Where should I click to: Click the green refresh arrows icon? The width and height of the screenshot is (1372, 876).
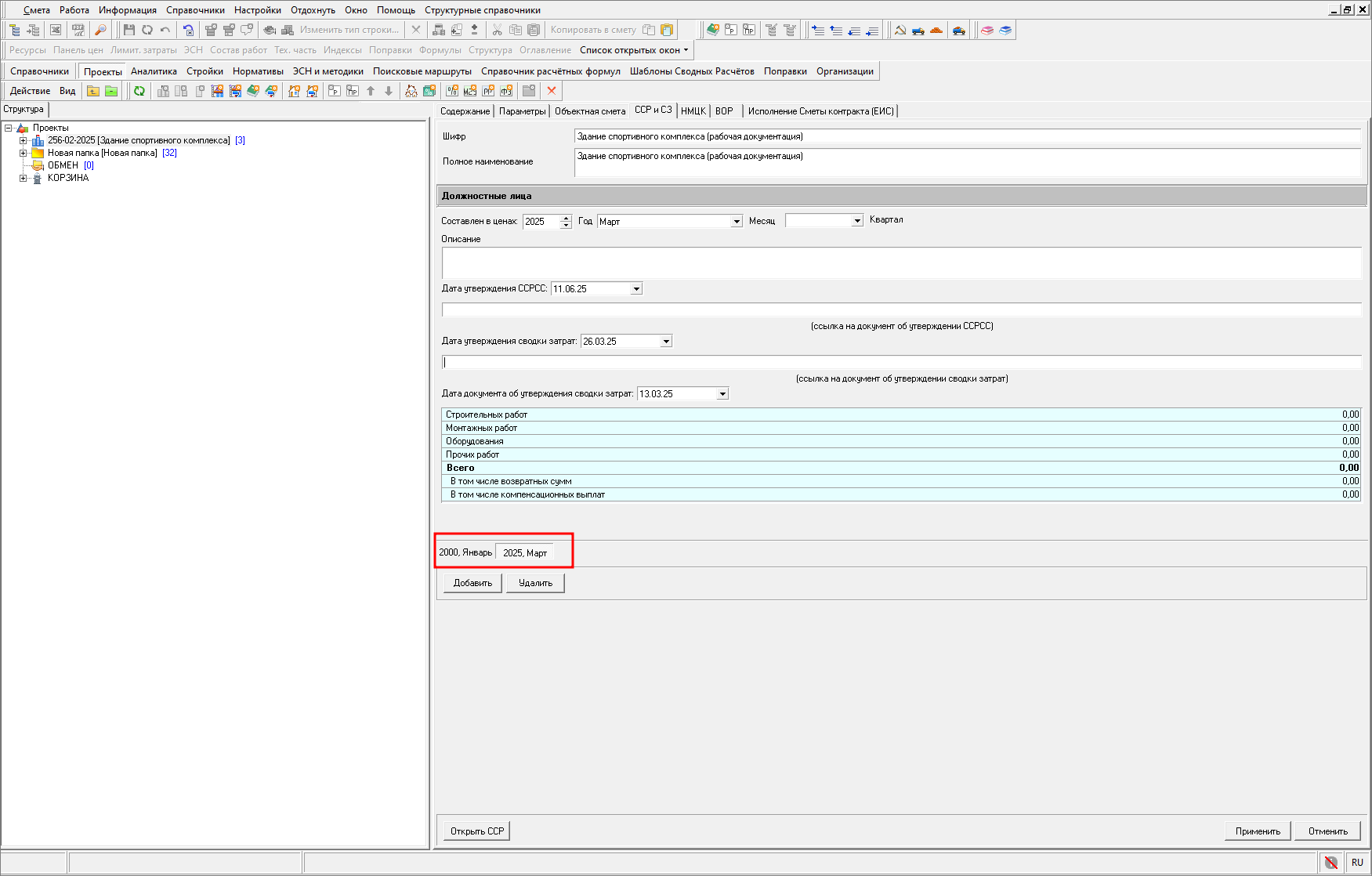[x=139, y=91]
